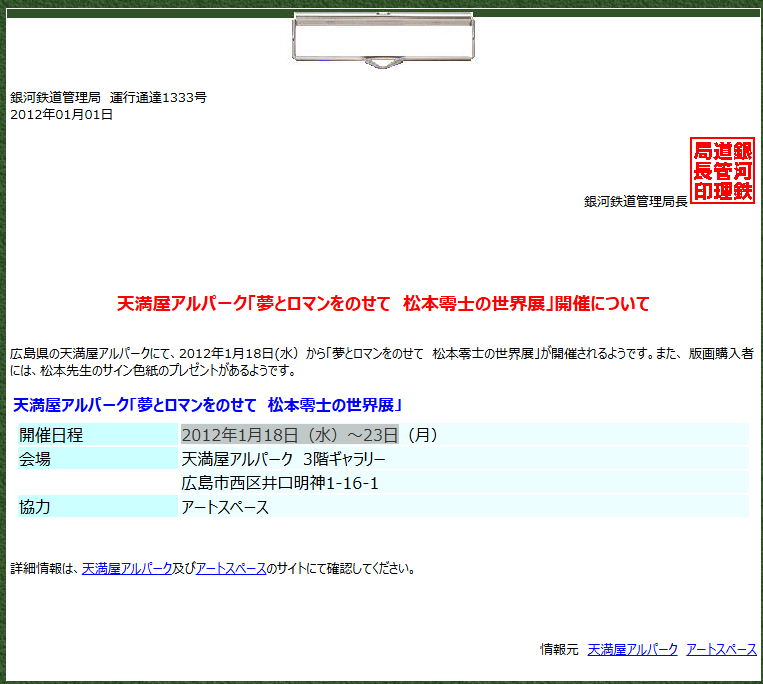763x684 pixels.
Task: Click the clipboard clip image at the top
Action: tap(383, 39)
